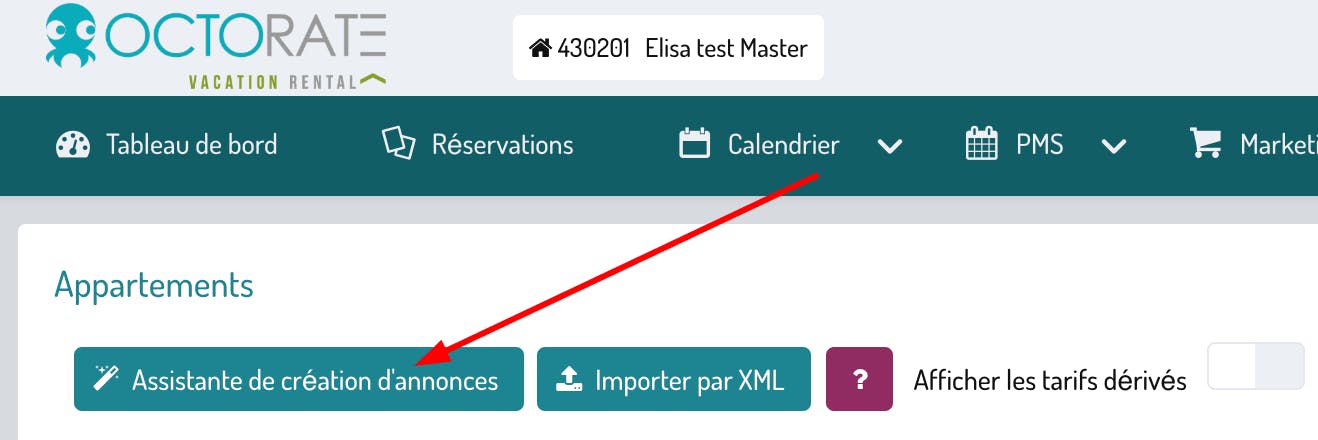Click the PMS grid calendar icon
1318x440 pixels.
tap(982, 145)
